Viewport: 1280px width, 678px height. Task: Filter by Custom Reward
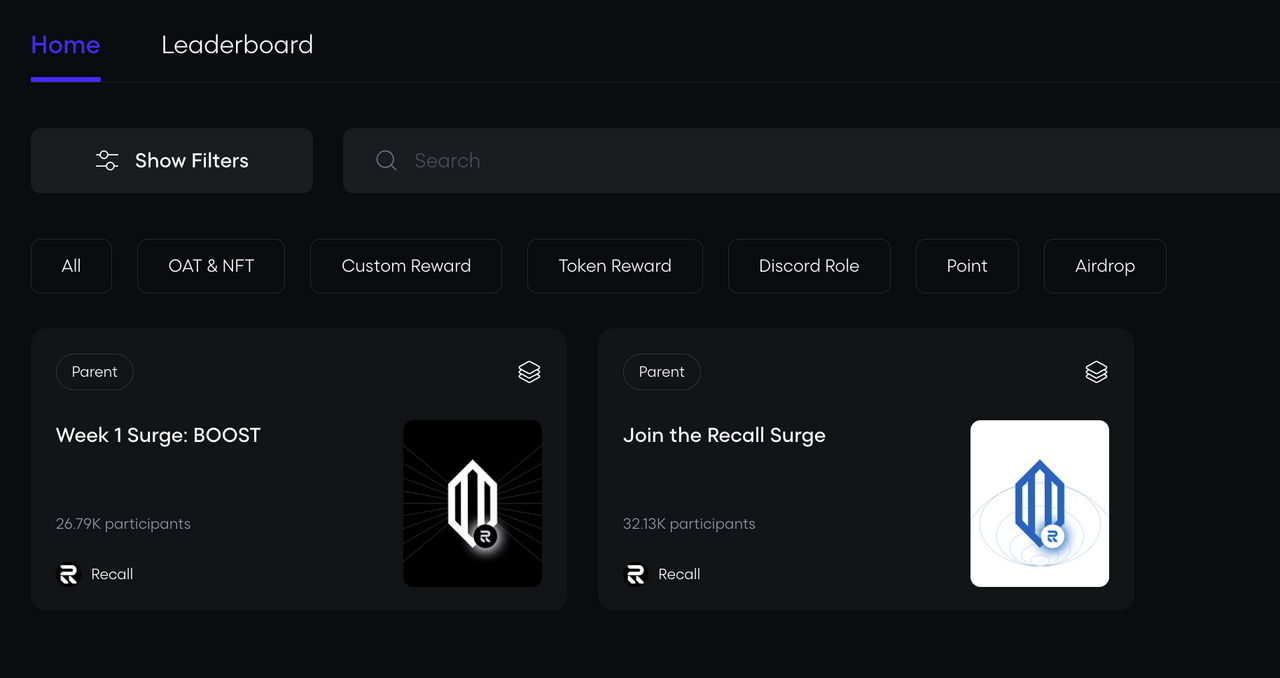(x=406, y=266)
